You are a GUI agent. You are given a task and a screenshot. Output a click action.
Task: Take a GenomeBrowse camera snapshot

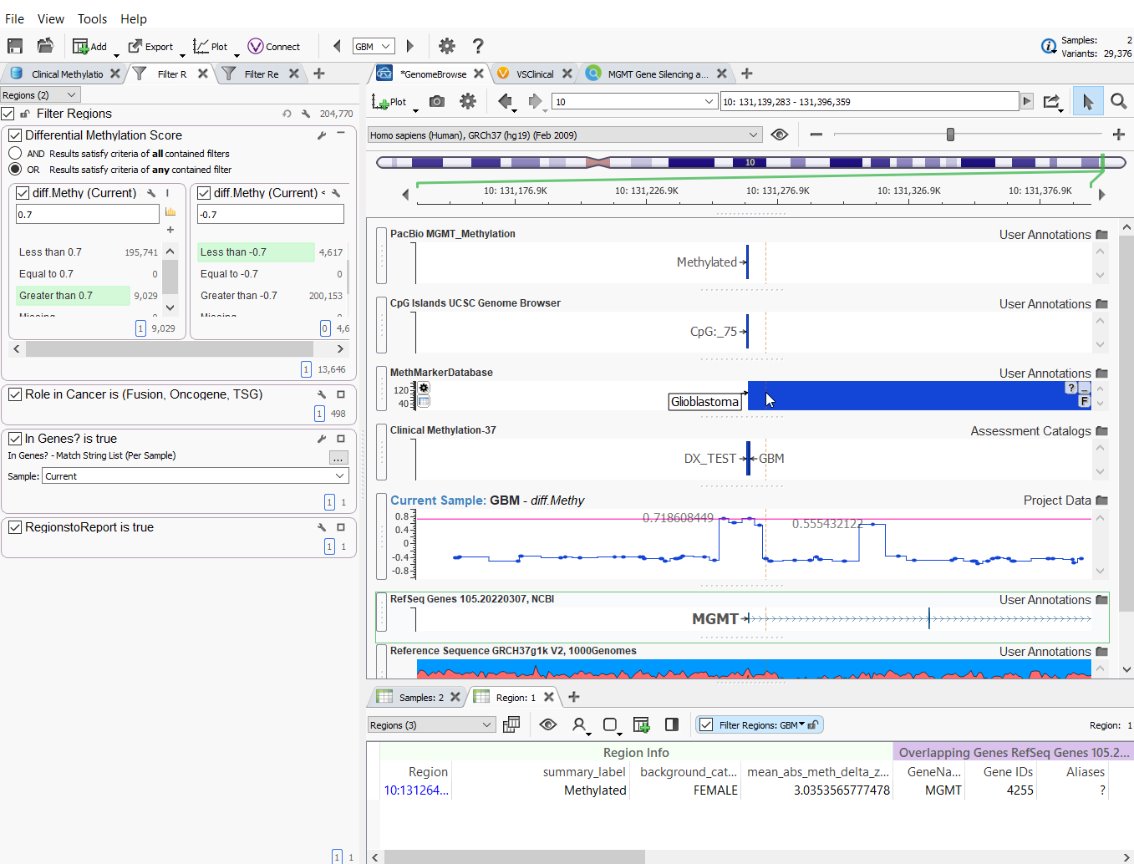point(437,102)
